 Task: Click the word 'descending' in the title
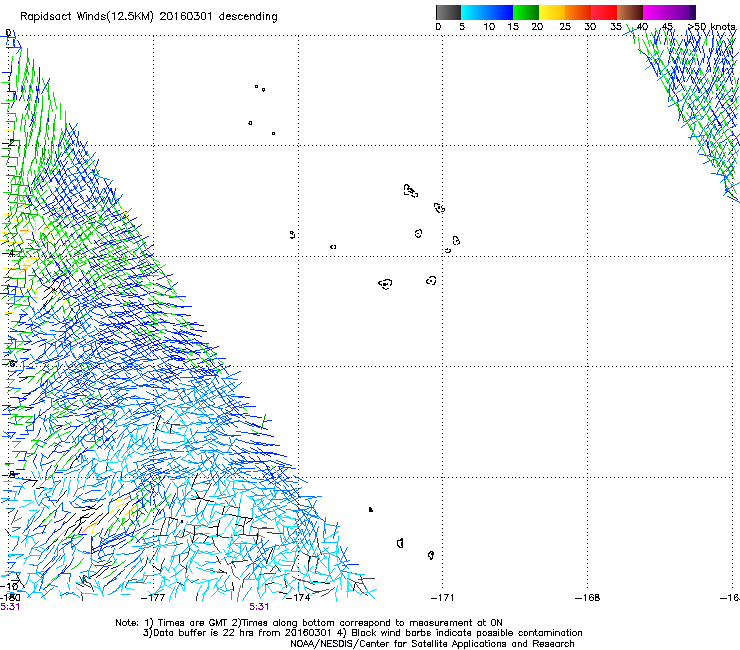pyautogui.click(x=248, y=17)
